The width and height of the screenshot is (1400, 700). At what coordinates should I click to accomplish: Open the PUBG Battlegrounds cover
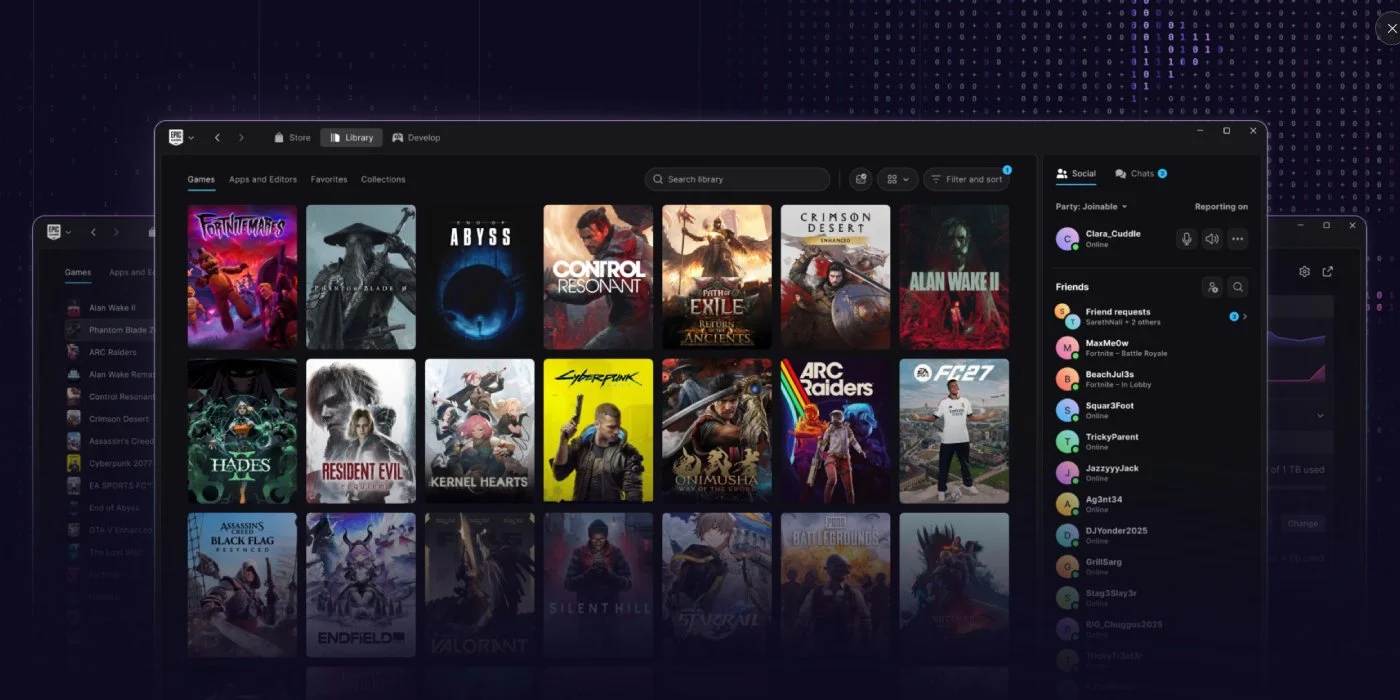coord(836,585)
